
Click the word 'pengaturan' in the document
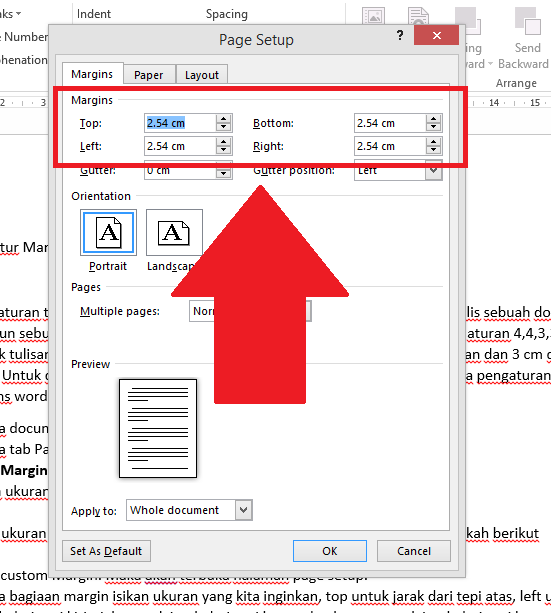(513, 376)
